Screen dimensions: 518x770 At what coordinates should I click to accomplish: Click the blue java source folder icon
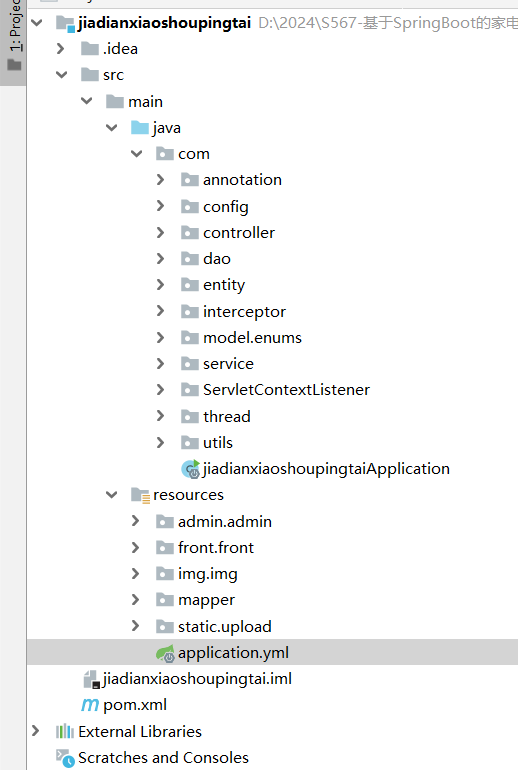click(140, 128)
